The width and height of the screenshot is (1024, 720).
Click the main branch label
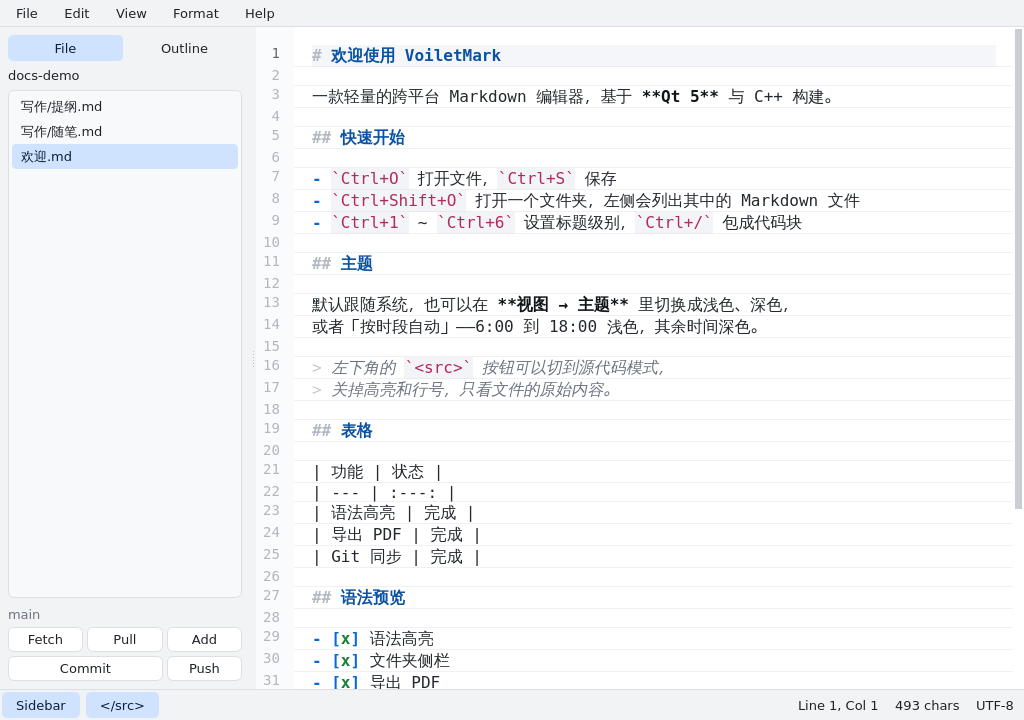click(x=24, y=615)
